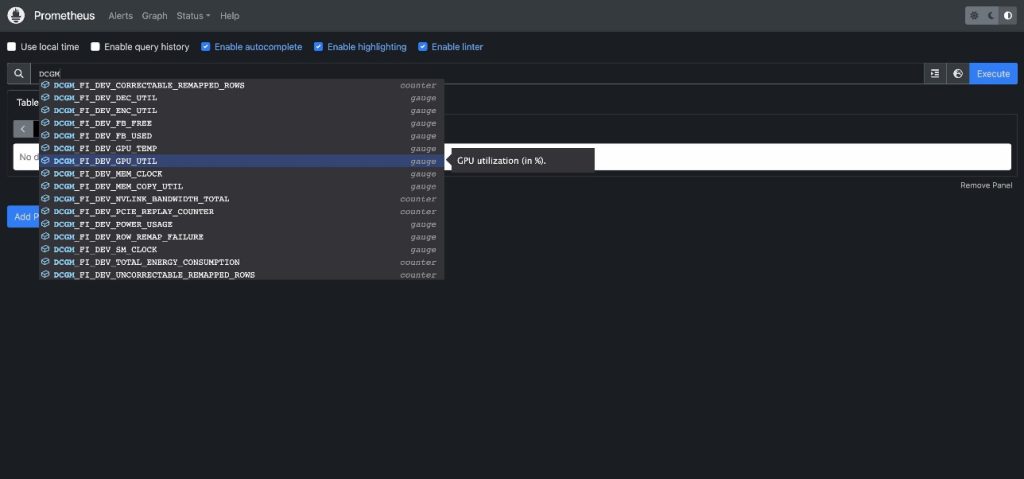
Task: Click the Prometheus brand title
Action: tap(65, 16)
